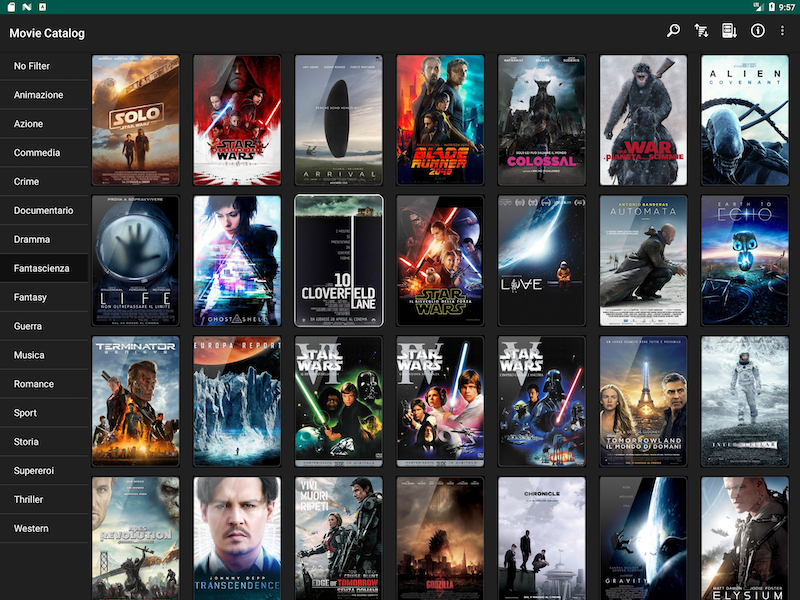Open the Love movie poster
This screenshot has width=800, height=600.
click(542, 261)
